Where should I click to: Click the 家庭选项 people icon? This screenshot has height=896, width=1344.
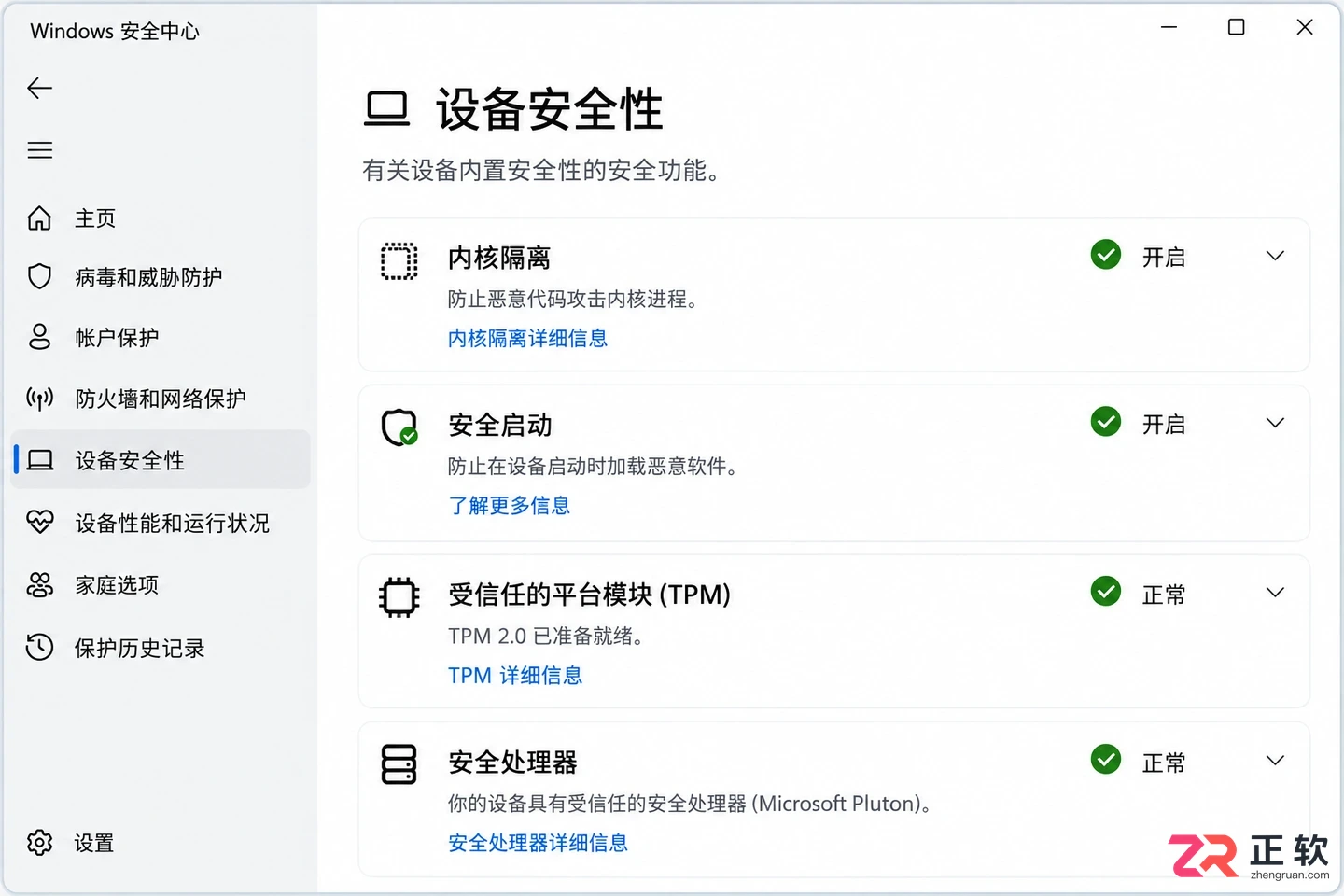(x=39, y=585)
